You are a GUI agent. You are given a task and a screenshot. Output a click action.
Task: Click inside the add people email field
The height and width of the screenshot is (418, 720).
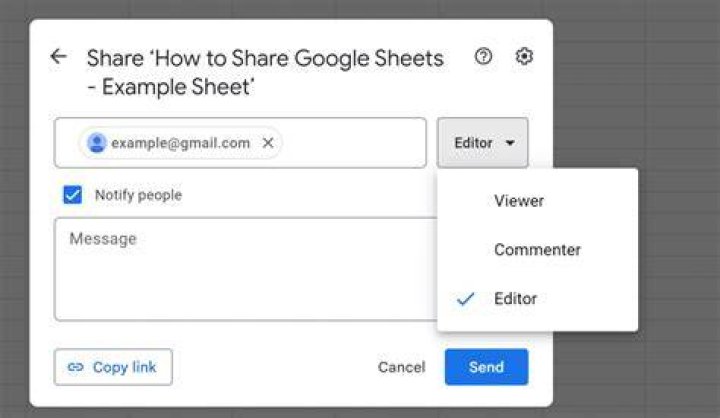[x=240, y=143]
